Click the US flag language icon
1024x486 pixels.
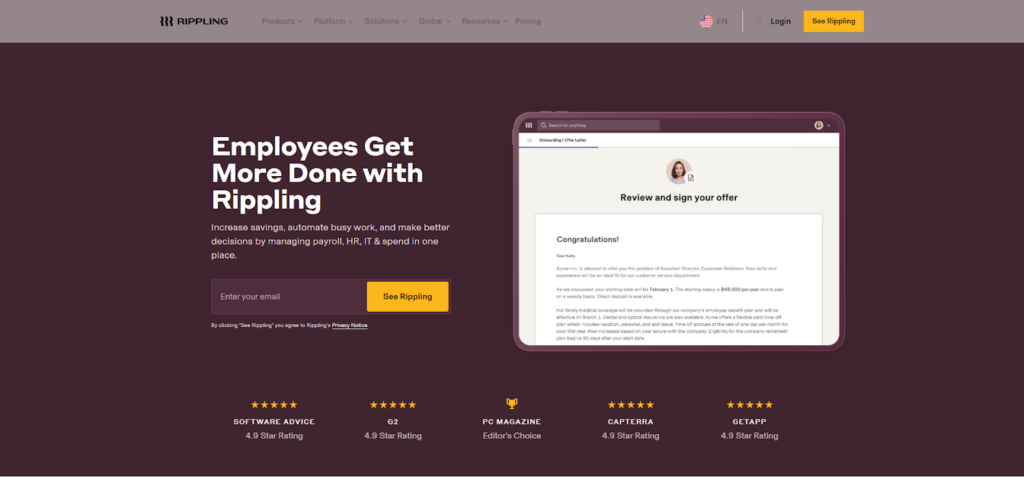tap(706, 21)
